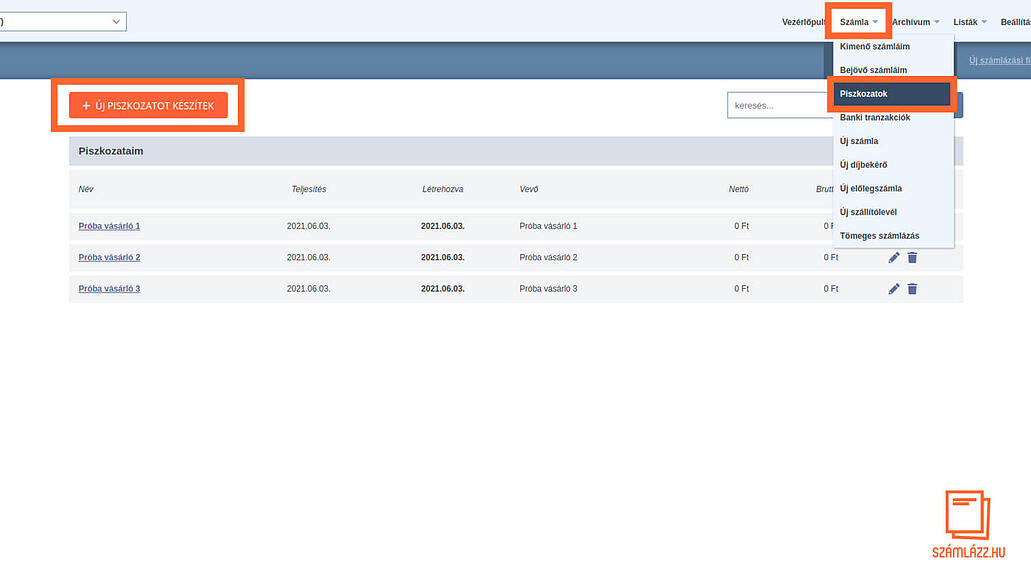Click trash icon for Próba vásárló 2
This screenshot has width=1031, height=588.
click(x=912, y=258)
